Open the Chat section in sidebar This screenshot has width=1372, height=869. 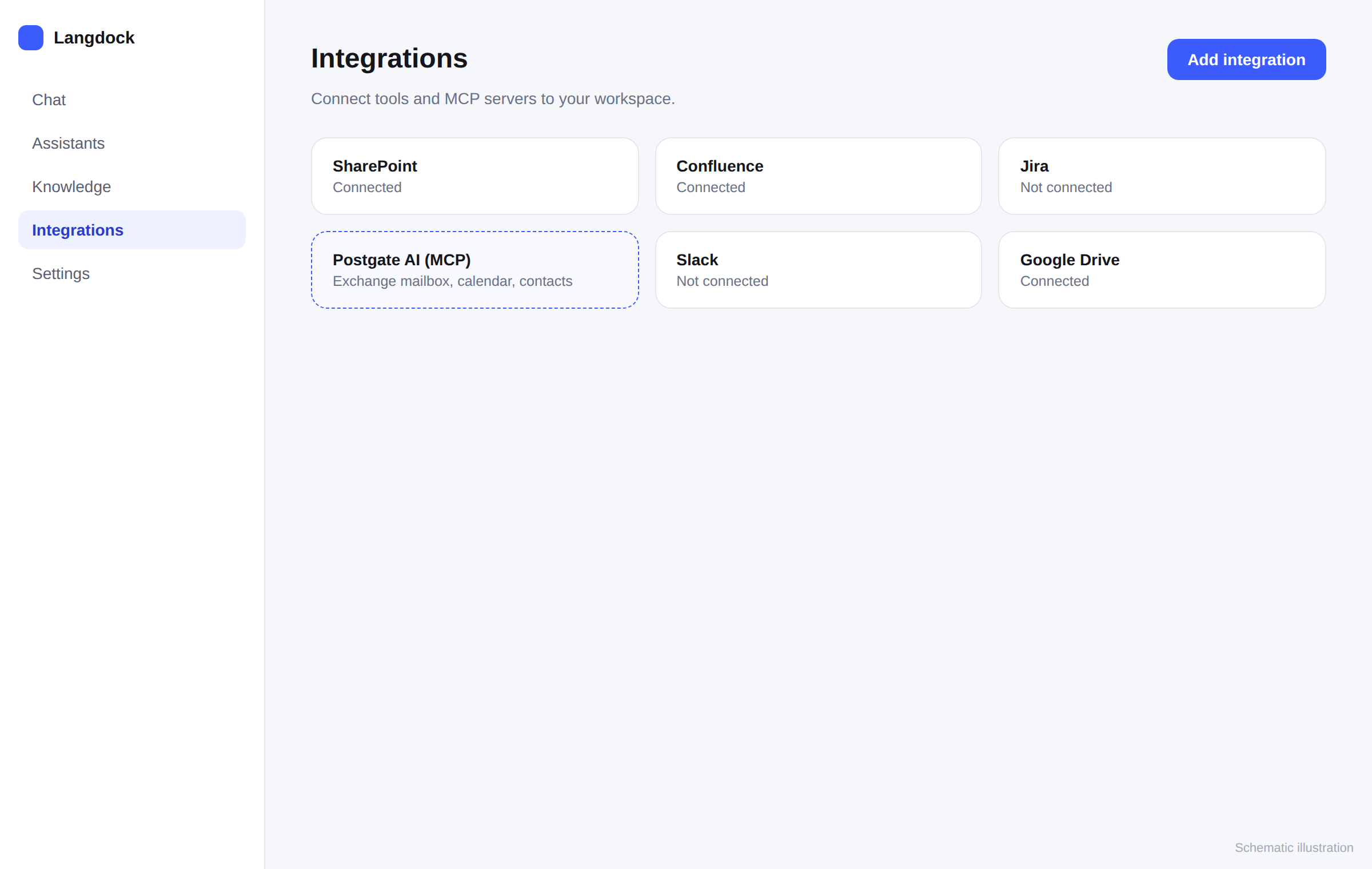coord(132,99)
